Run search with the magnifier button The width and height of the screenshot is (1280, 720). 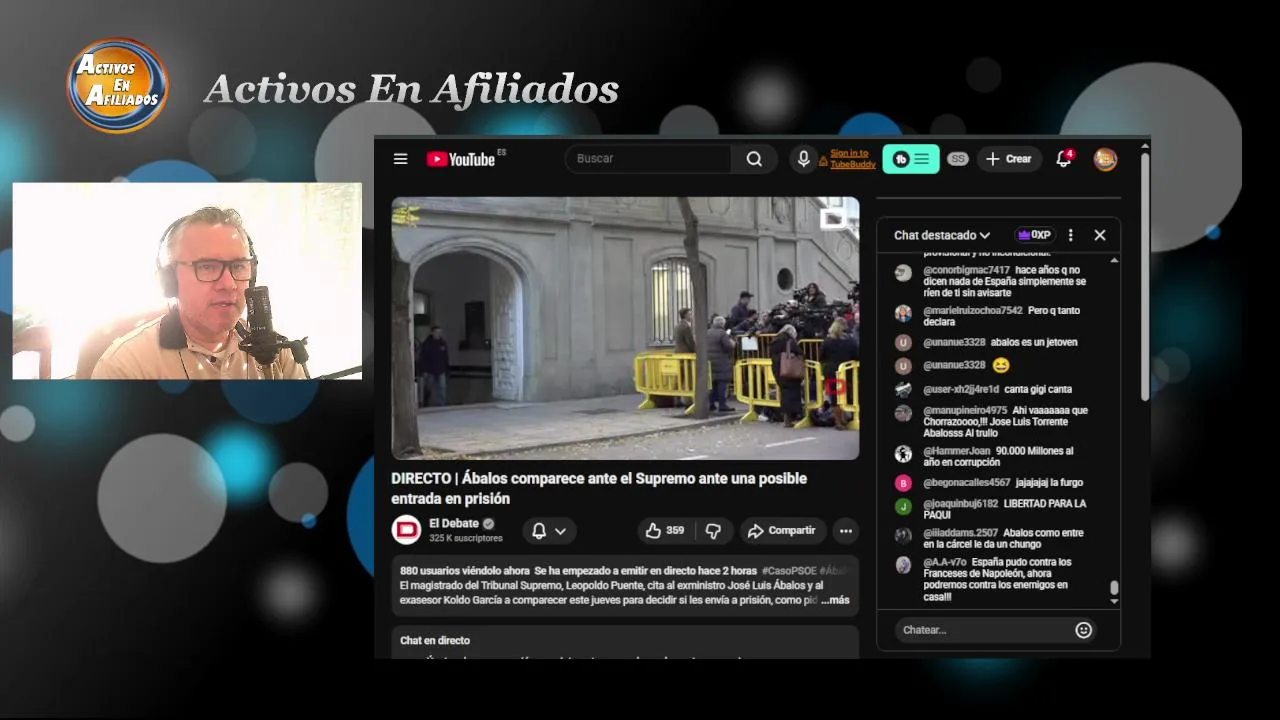(754, 159)
